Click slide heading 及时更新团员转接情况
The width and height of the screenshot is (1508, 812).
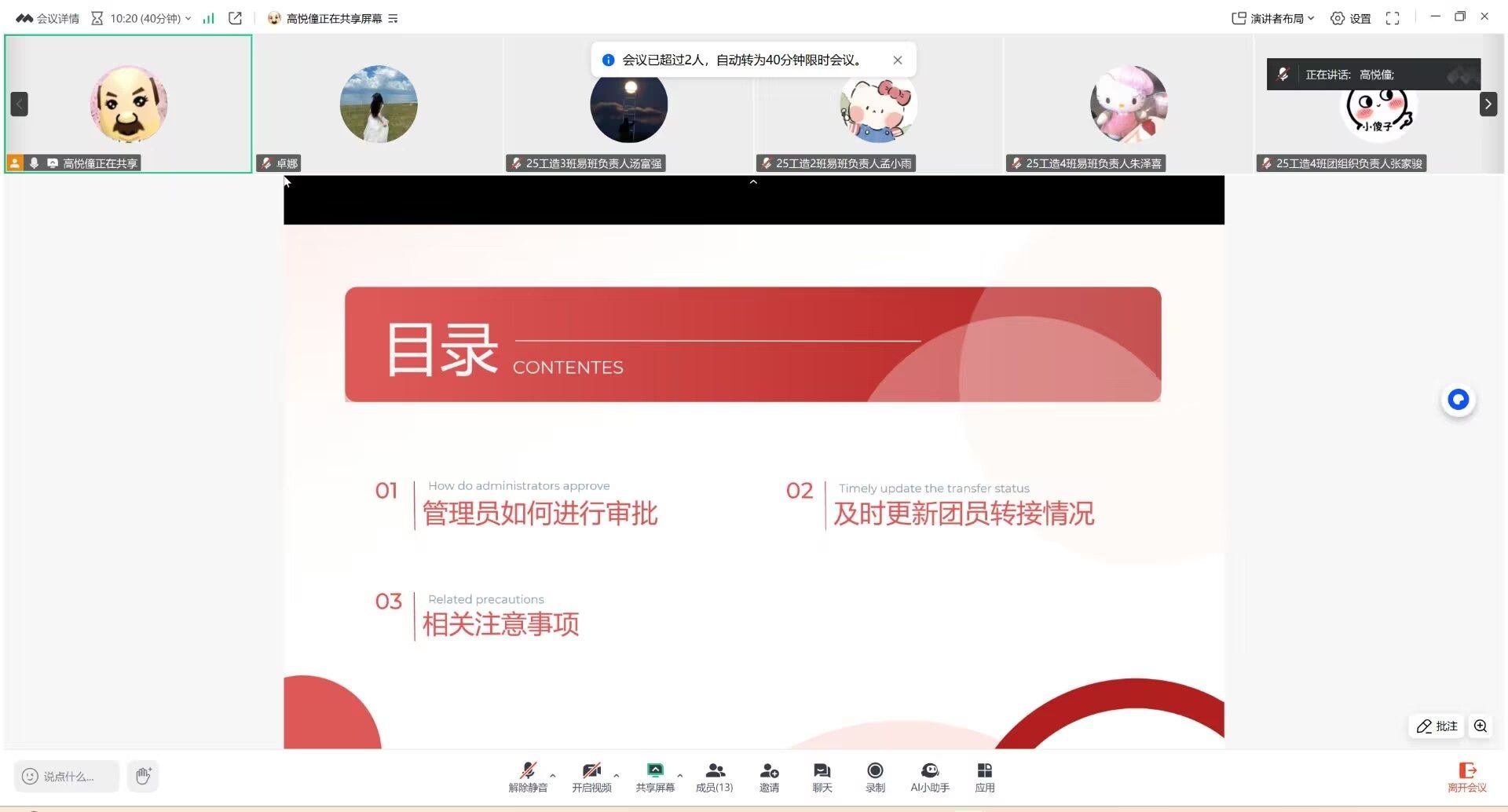click(964, 514)
